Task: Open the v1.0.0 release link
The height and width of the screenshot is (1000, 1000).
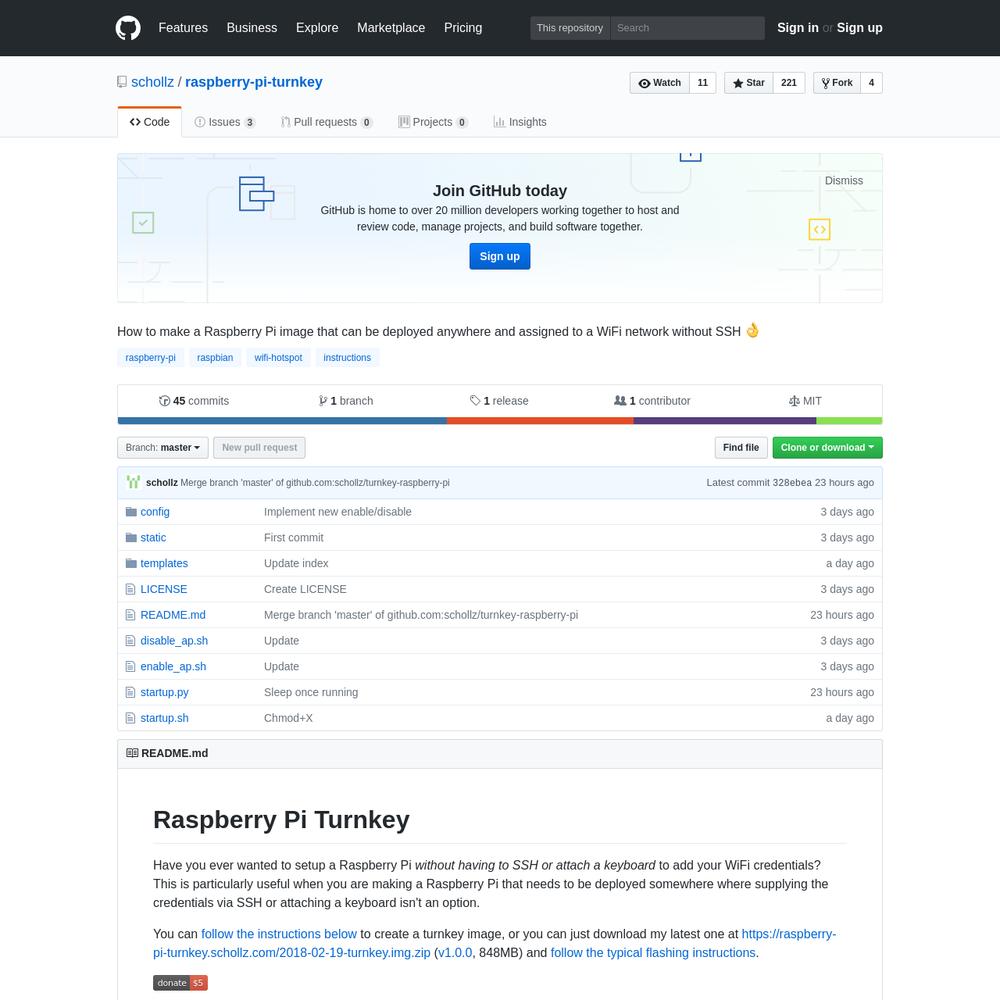Action: point(455,953)
